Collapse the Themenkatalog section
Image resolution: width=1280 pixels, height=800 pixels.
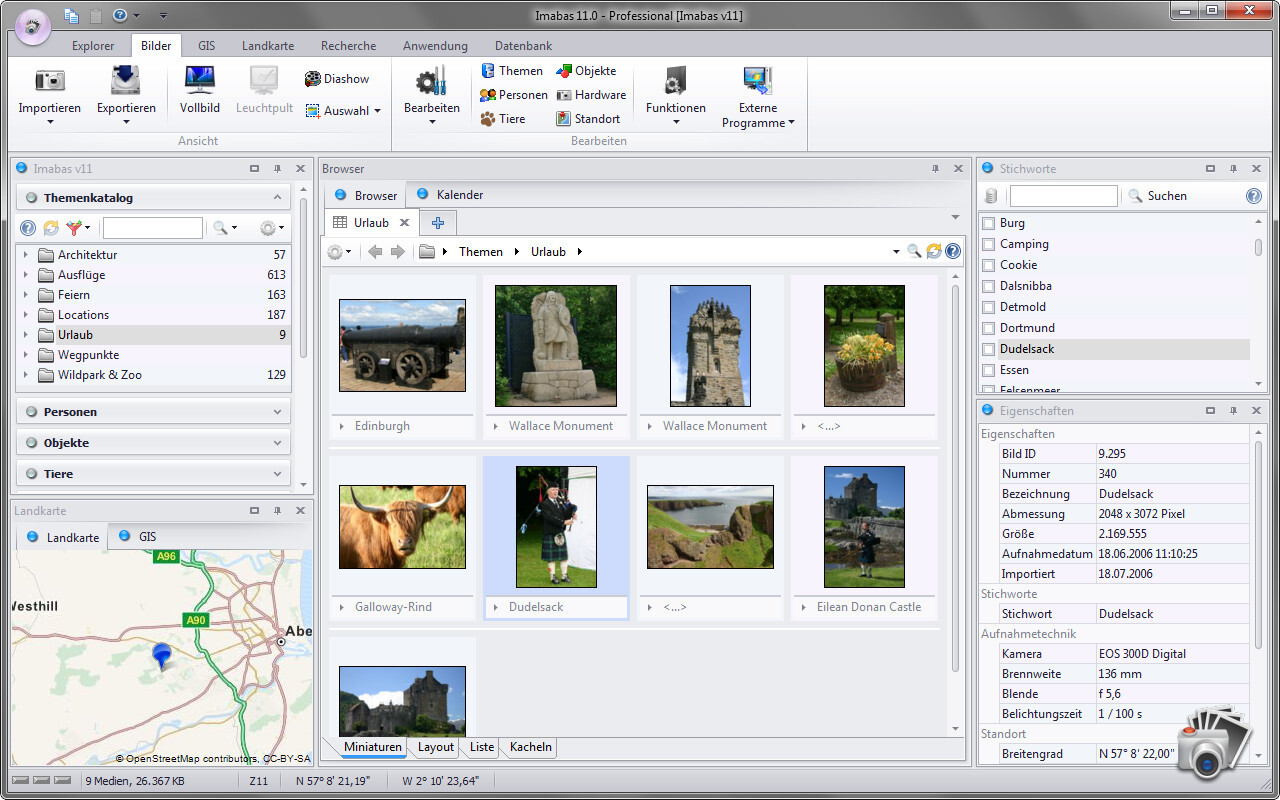(x=153, y=198)
